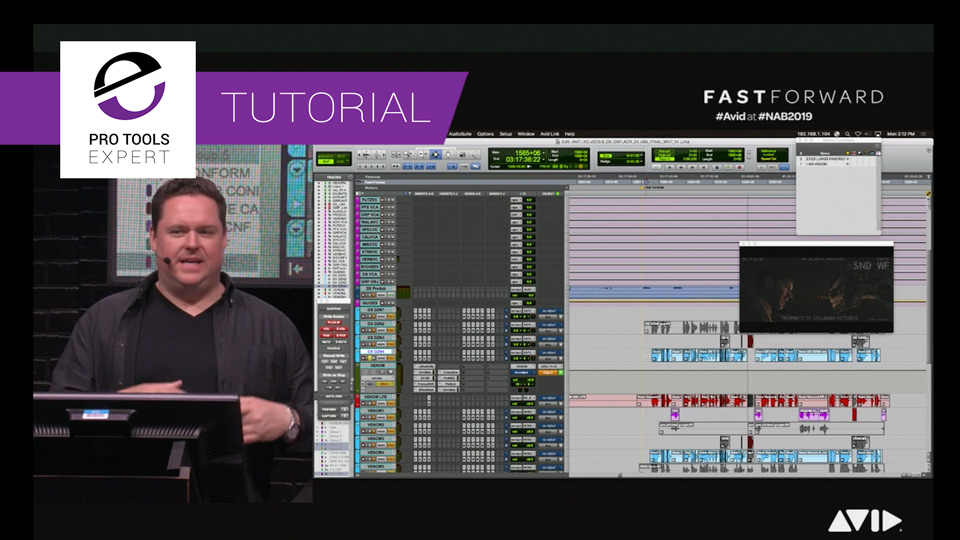Open the Setup menu
Screen dimensions: 960x540
506,133
